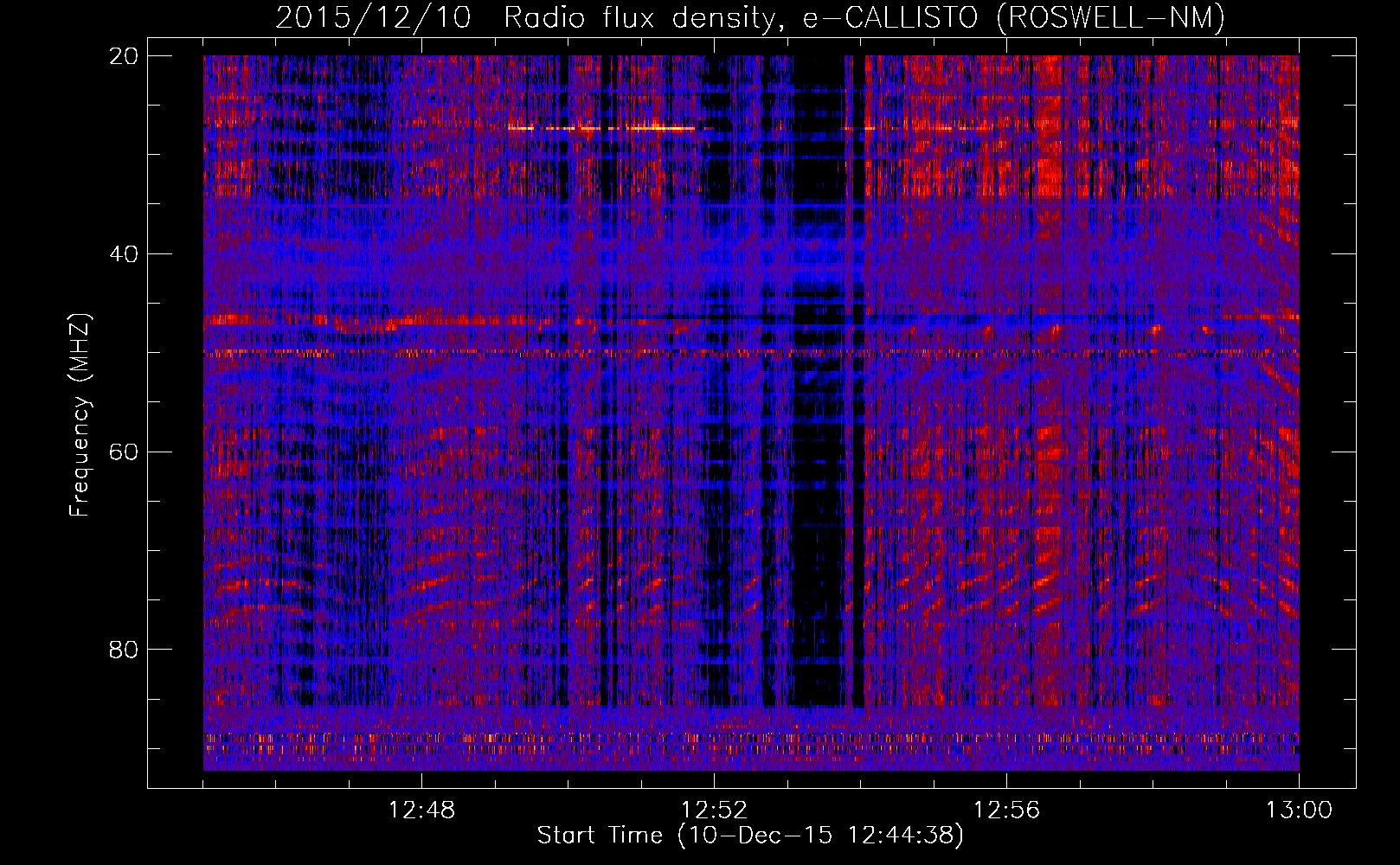Screen dimensions: 1400x865
Task: Click the 60 frequency tick label
Action: click(x=124, y=452)
